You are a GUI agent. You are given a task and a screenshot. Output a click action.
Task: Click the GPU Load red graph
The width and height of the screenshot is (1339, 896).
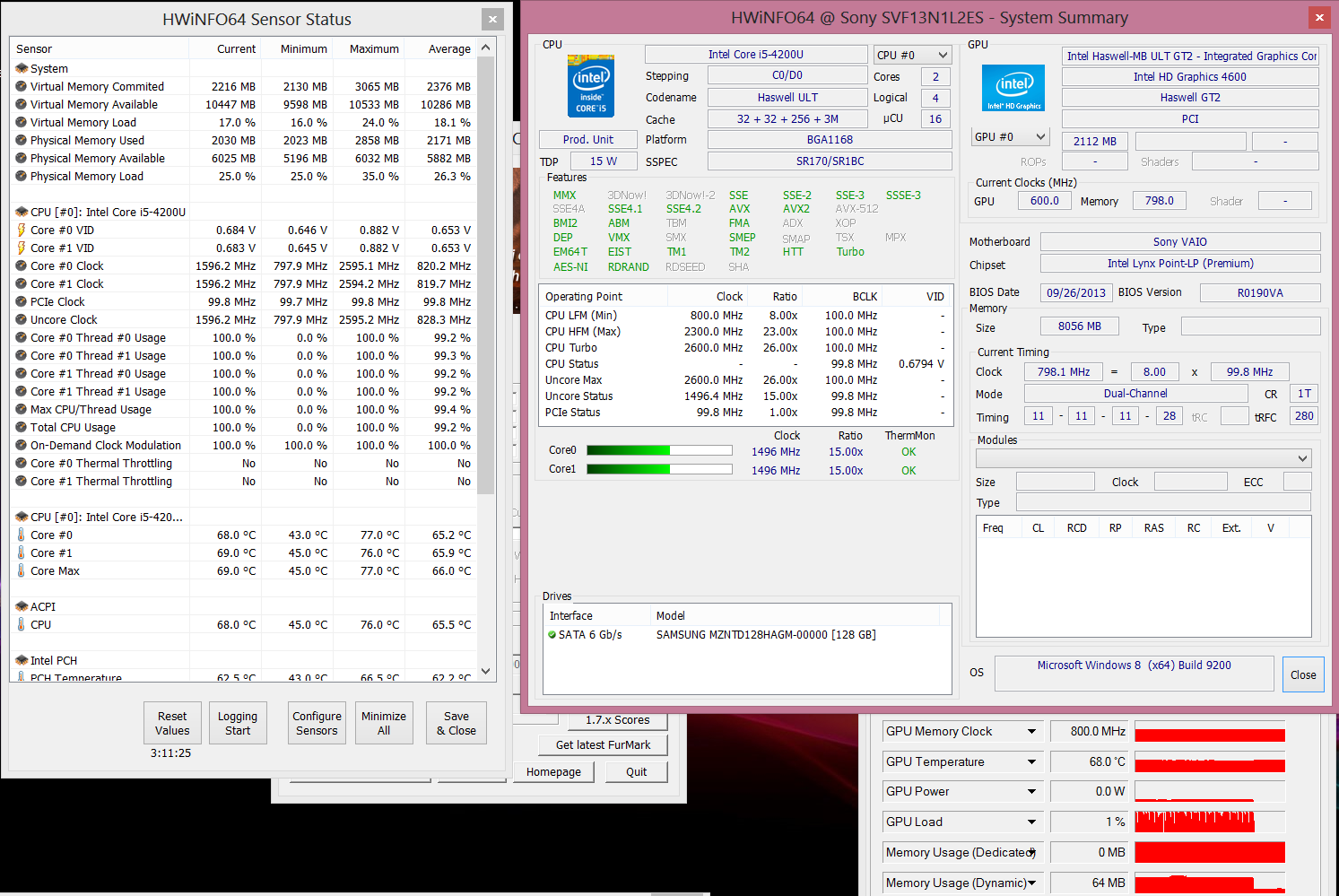coord(1210,822)
